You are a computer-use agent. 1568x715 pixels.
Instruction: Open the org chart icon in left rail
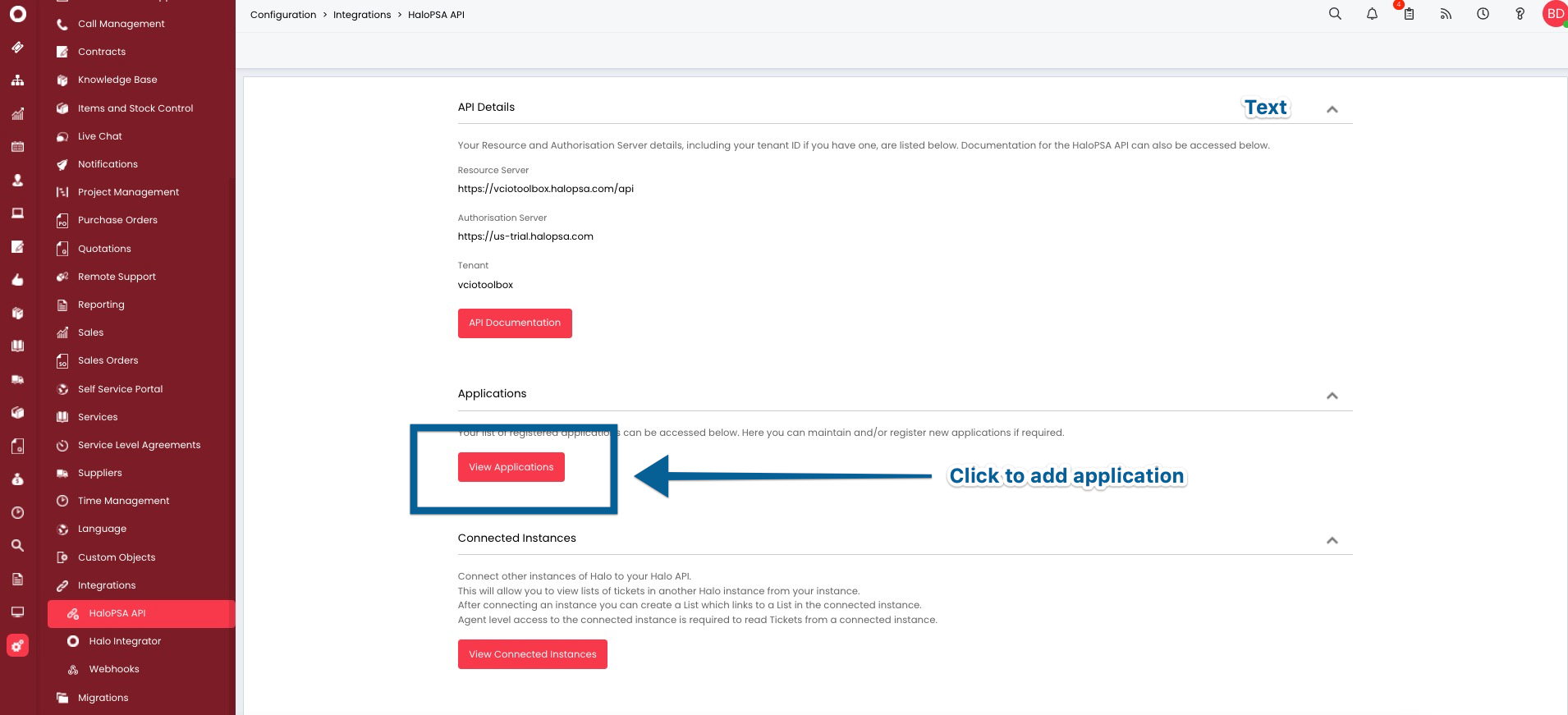(x=17, y=80)
